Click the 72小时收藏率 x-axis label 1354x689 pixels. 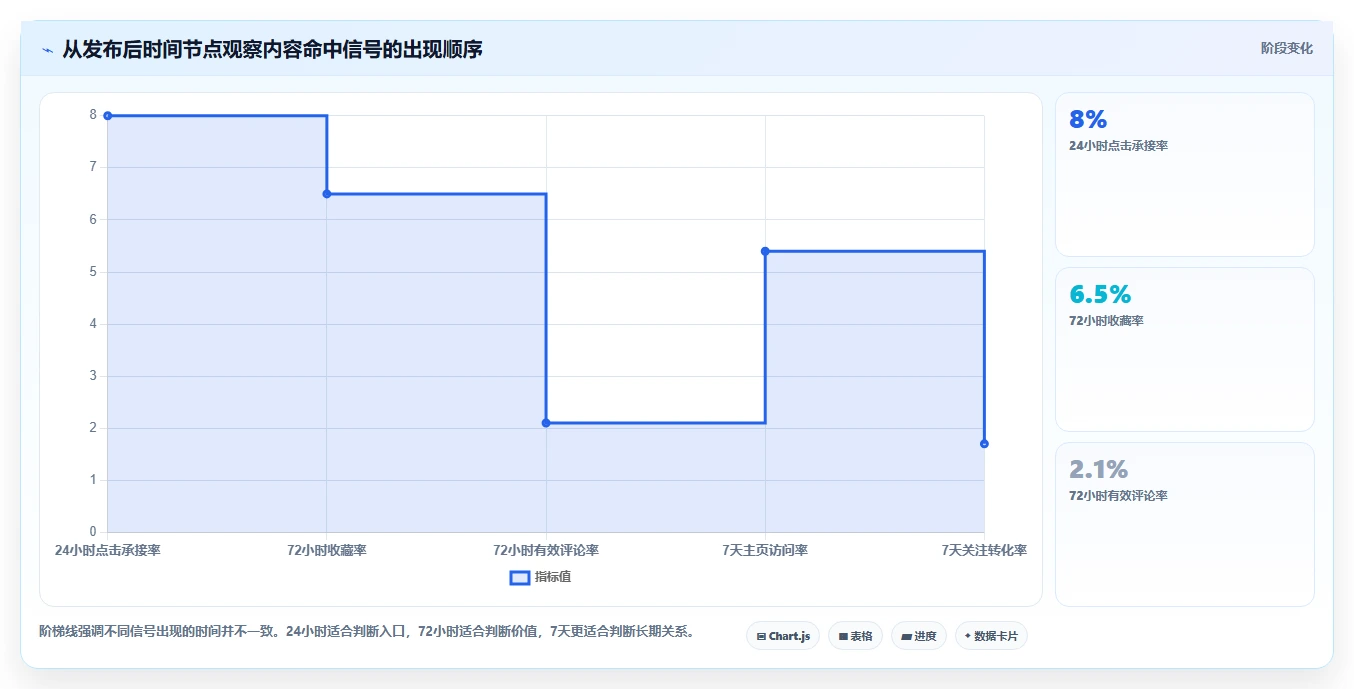pos(327,550)
